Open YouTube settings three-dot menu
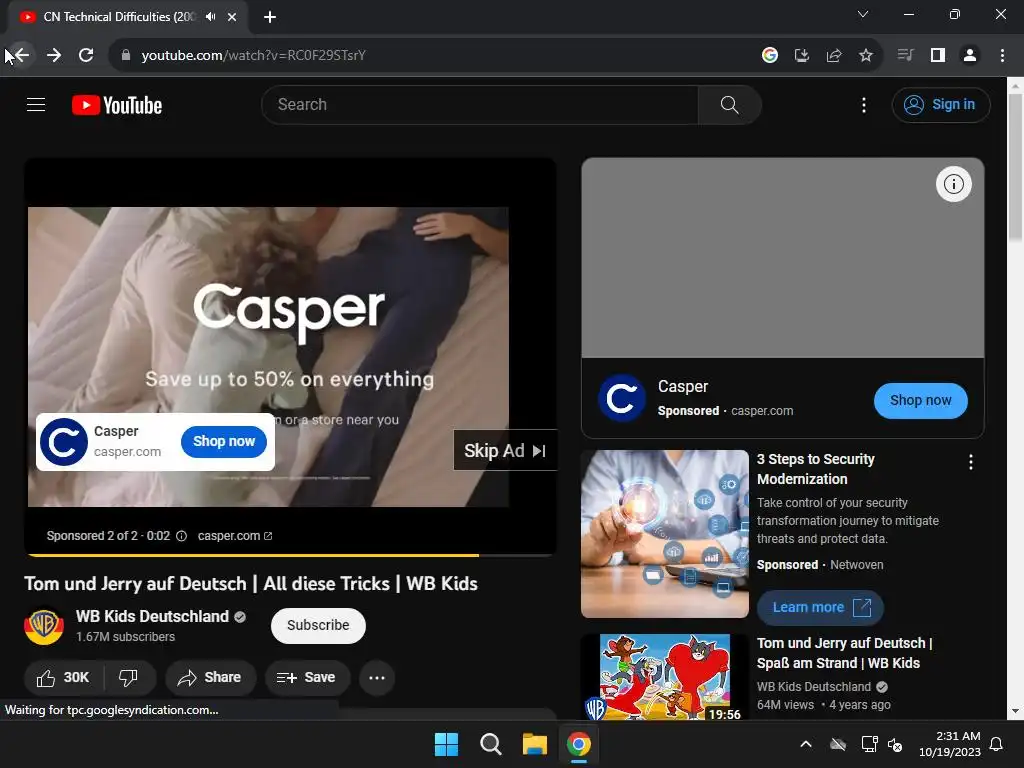Screen dimensions: 1024x768 (864, 104)
